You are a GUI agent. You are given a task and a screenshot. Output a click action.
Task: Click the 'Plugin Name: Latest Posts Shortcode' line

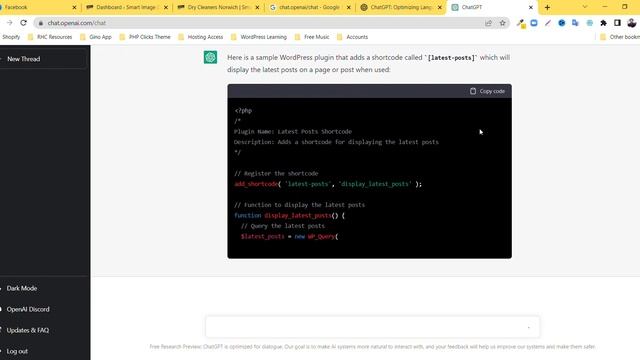click(x=293, y=131)
